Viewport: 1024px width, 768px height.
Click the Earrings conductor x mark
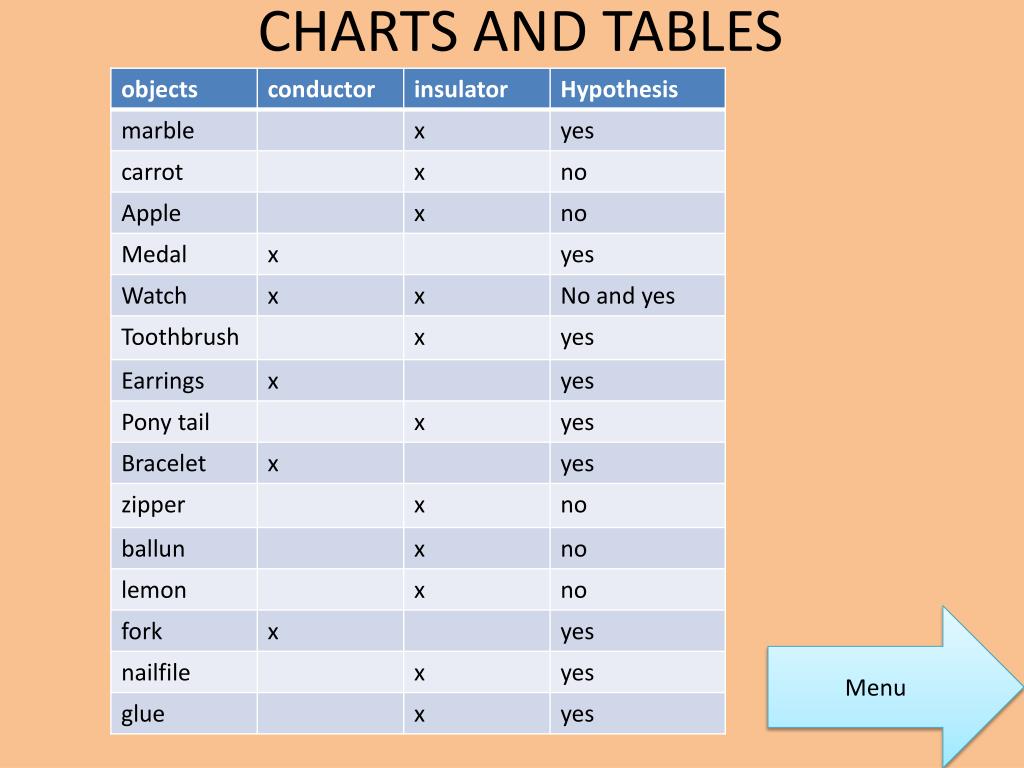[x=273, y=382]
